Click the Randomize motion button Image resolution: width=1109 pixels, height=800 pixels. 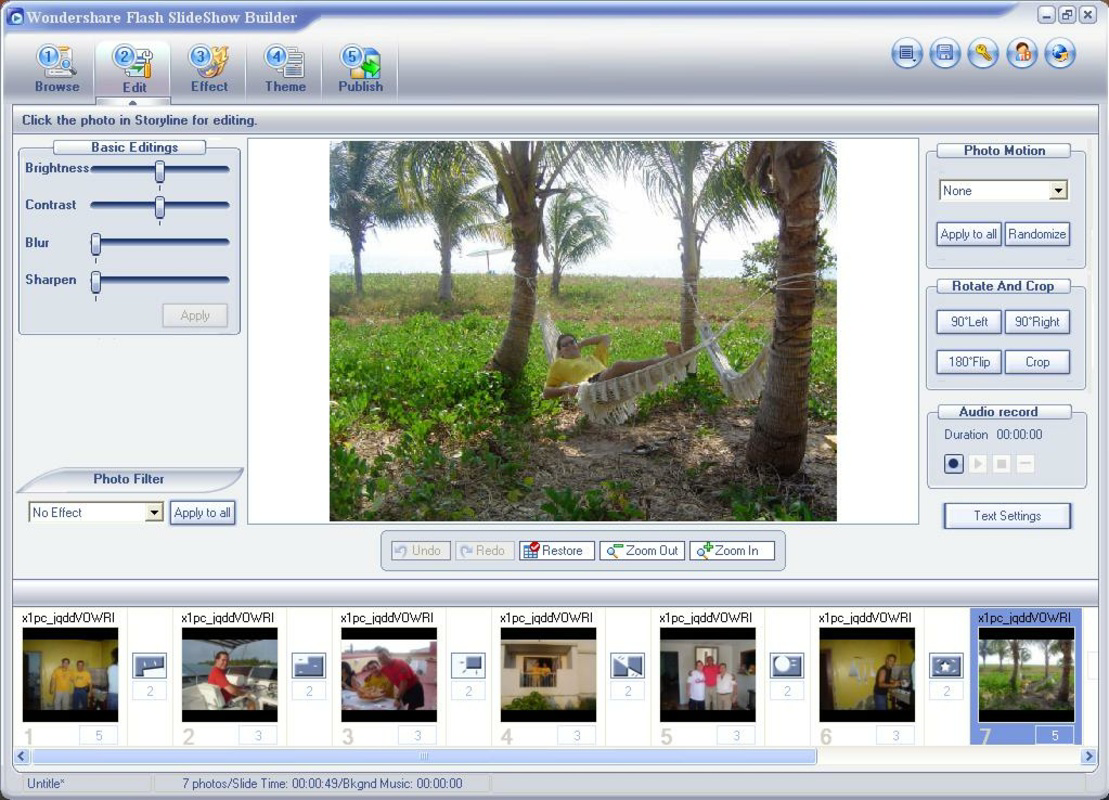1037,234
